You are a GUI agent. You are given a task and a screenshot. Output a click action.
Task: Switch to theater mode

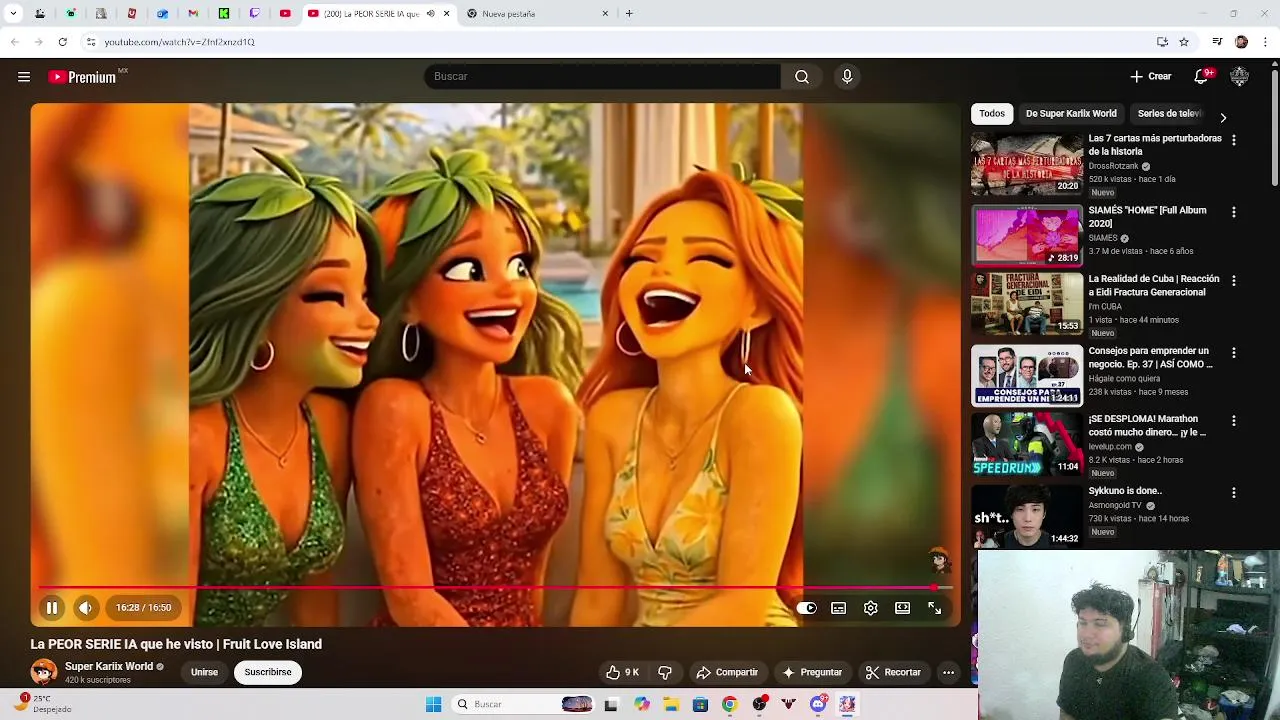tap(903, 608)
